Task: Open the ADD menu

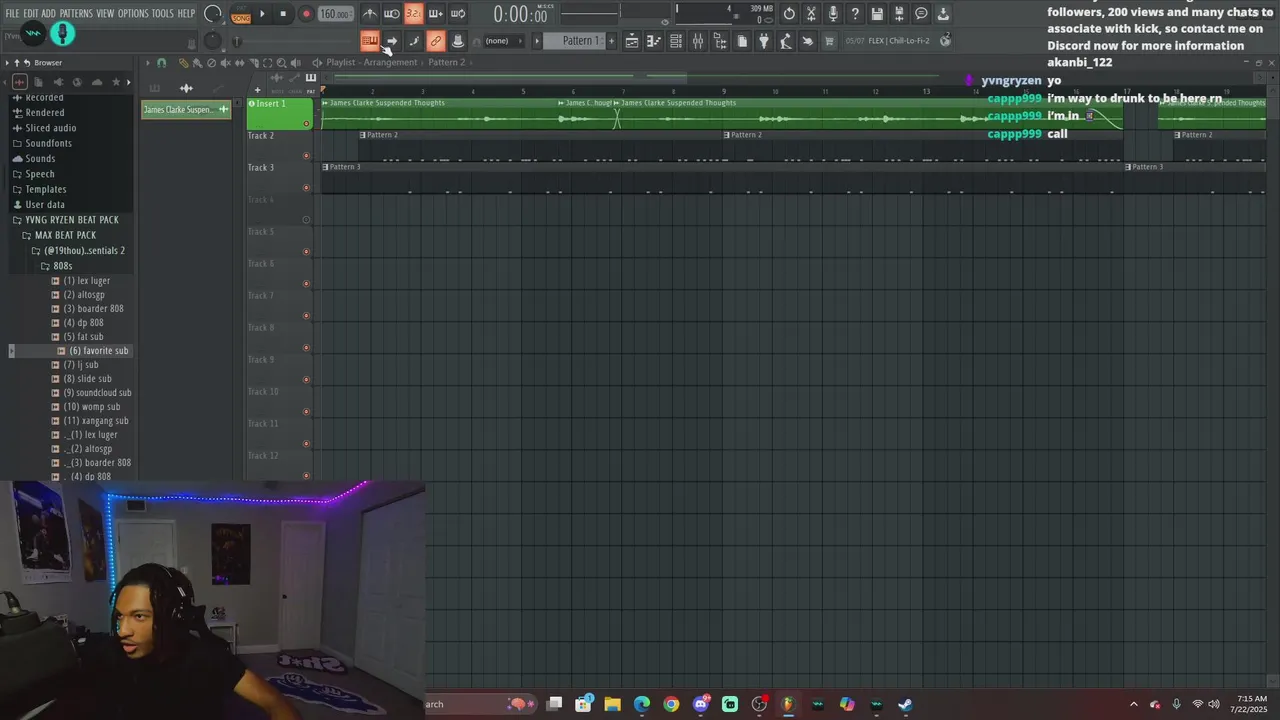Action: pos(48,14)
